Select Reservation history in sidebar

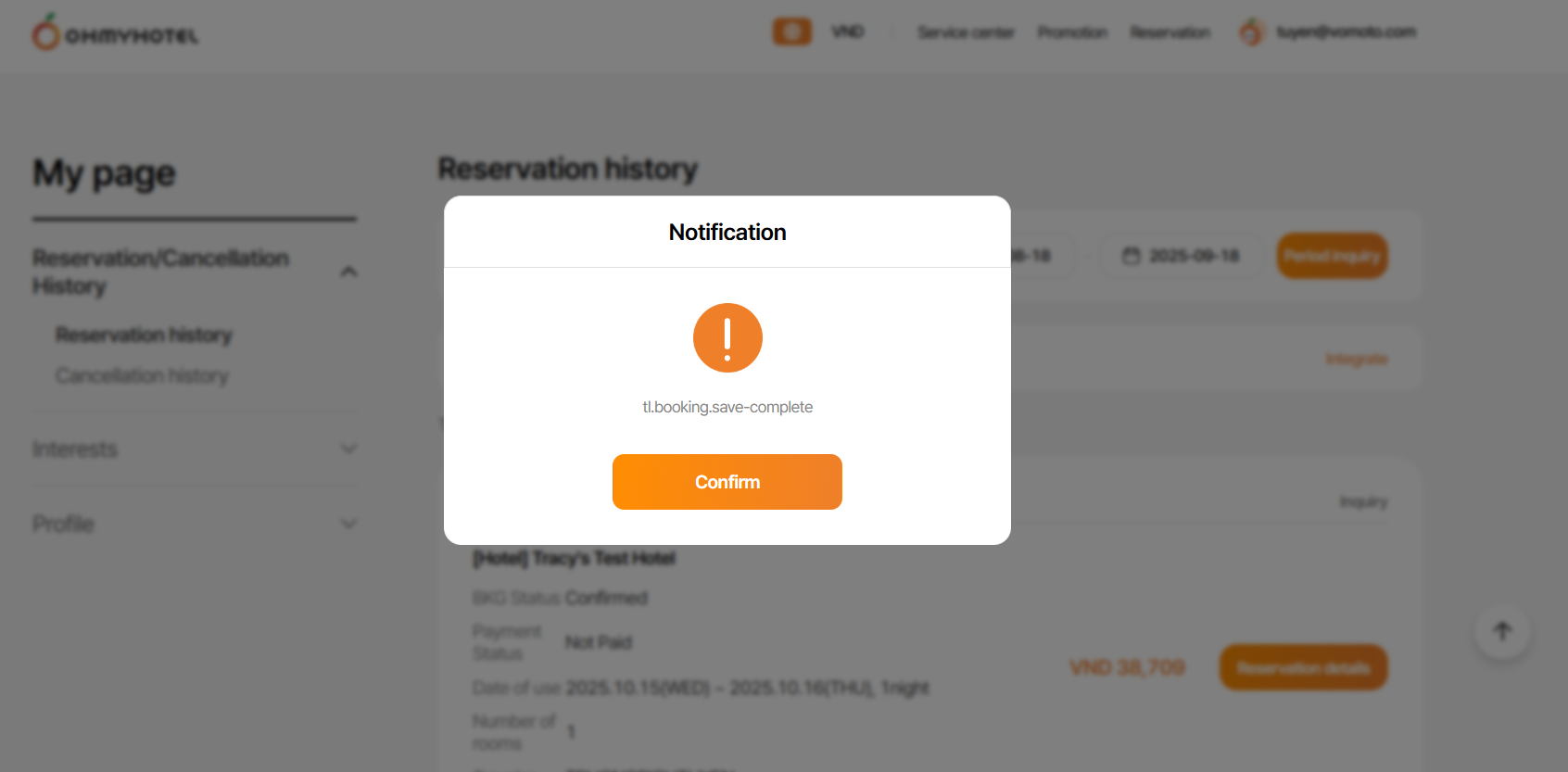(x=144, y=335)
